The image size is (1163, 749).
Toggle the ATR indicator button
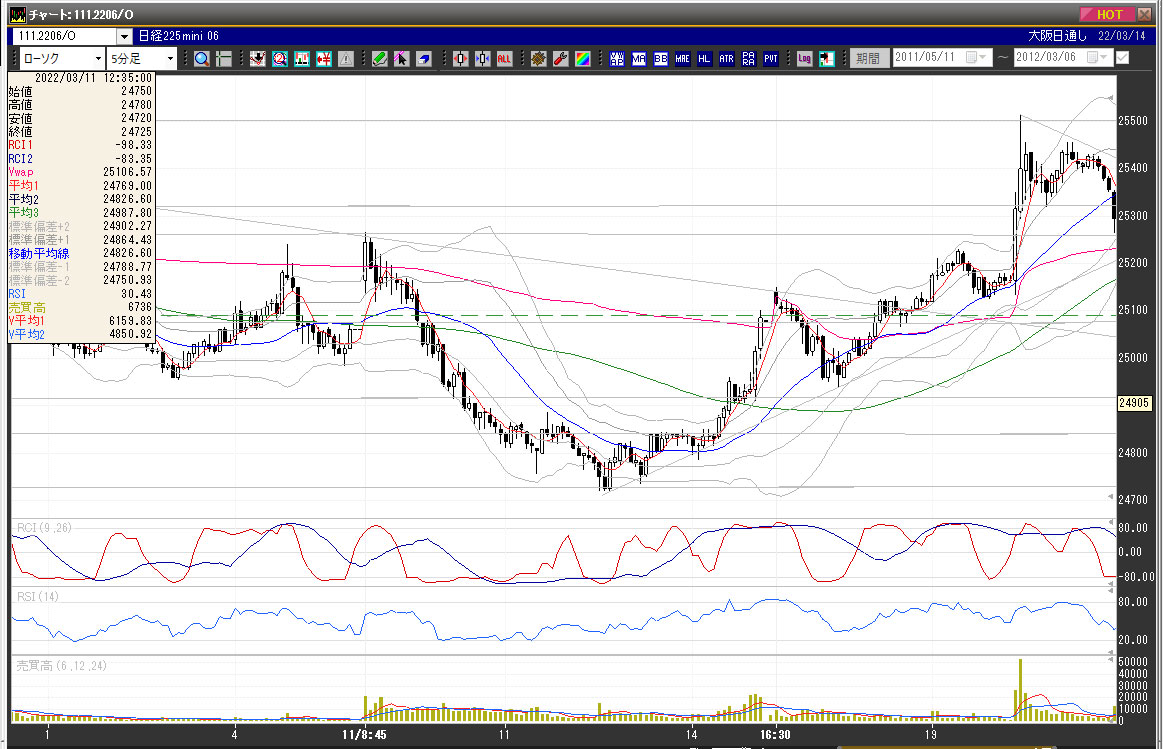(726, 59)
